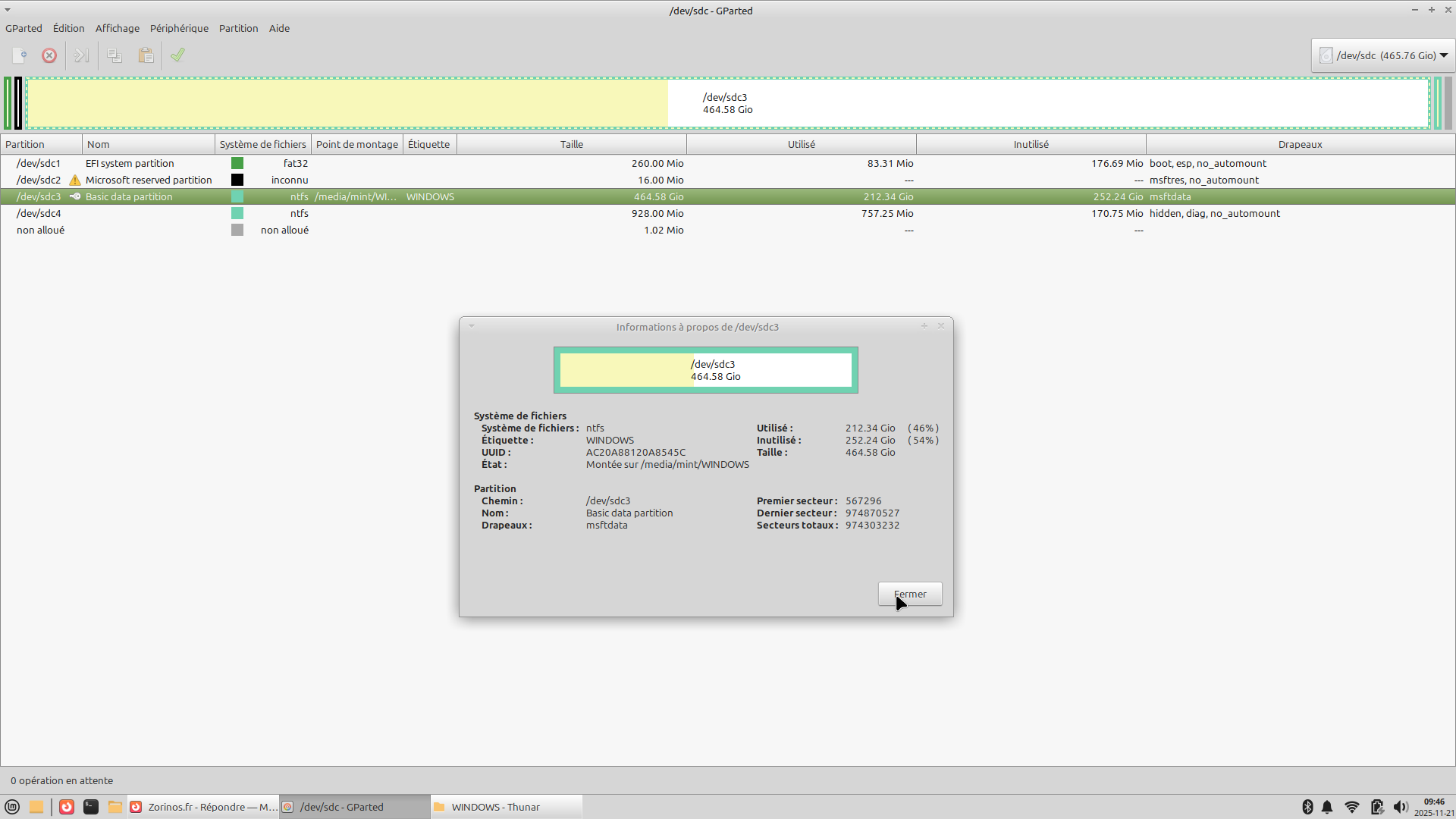
Task: Select the /dev/sdc4 partition row
Action: click(x=39, y=213)
